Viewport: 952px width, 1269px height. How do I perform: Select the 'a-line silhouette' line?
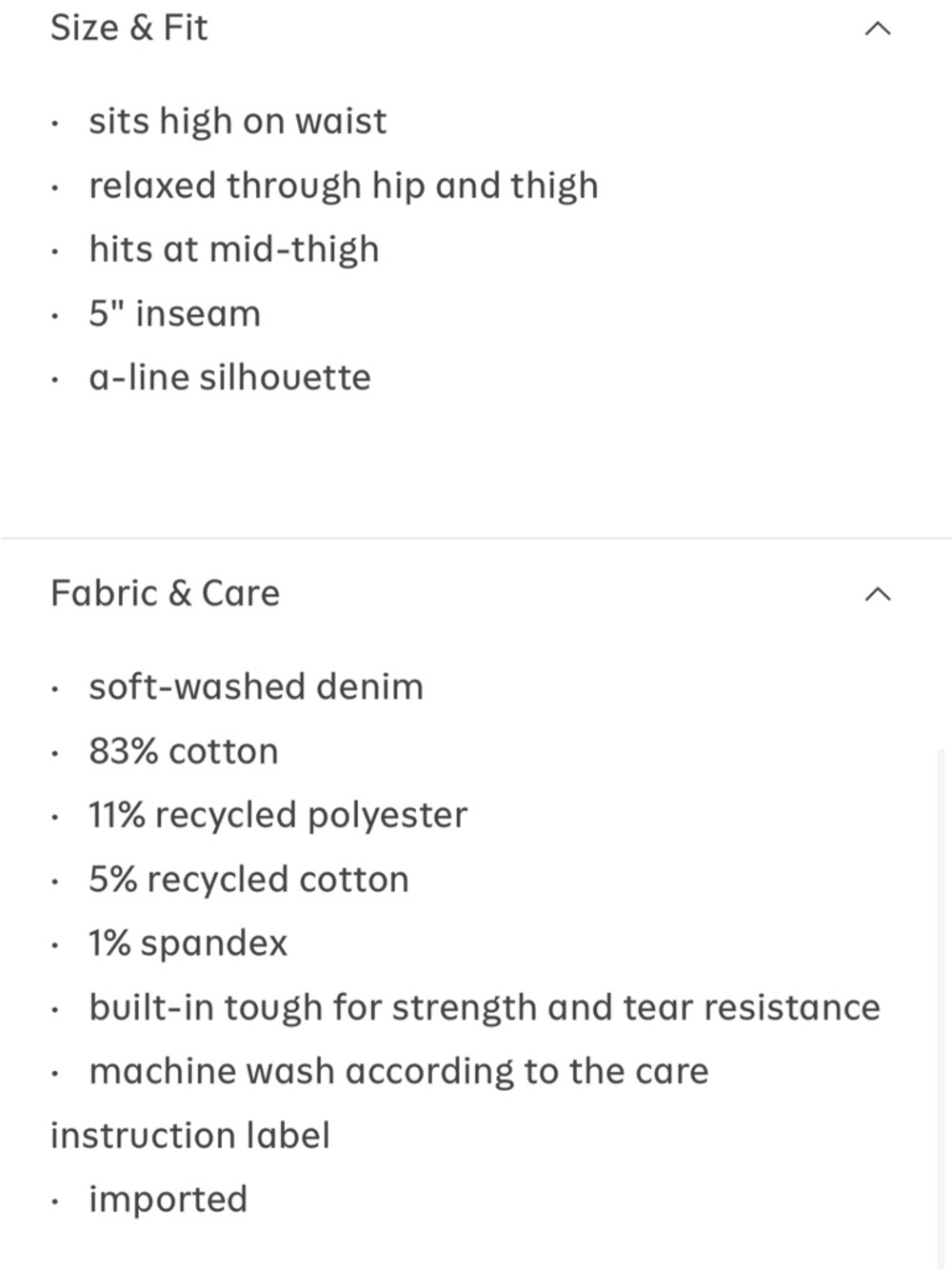click(229, 377)
